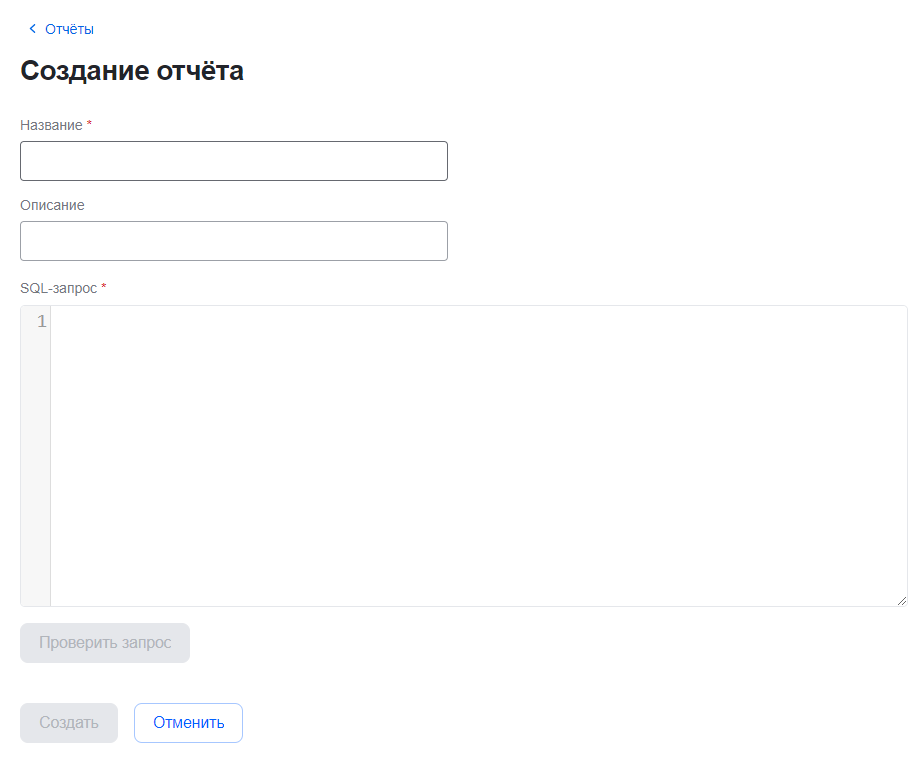The height and width of the screenshot is (757, 924).
Task: Click the required asterisk next to Название
Action: (x=90, y=124)
